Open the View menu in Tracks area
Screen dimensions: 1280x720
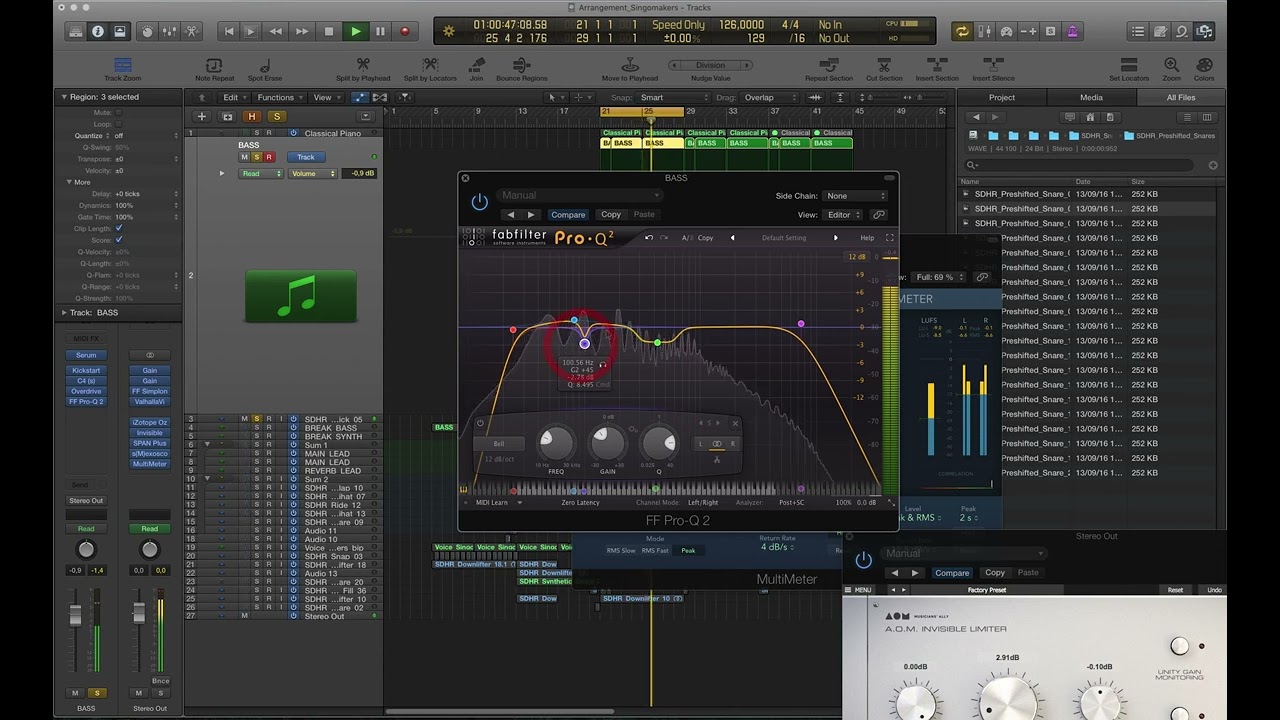click(326, 97)
